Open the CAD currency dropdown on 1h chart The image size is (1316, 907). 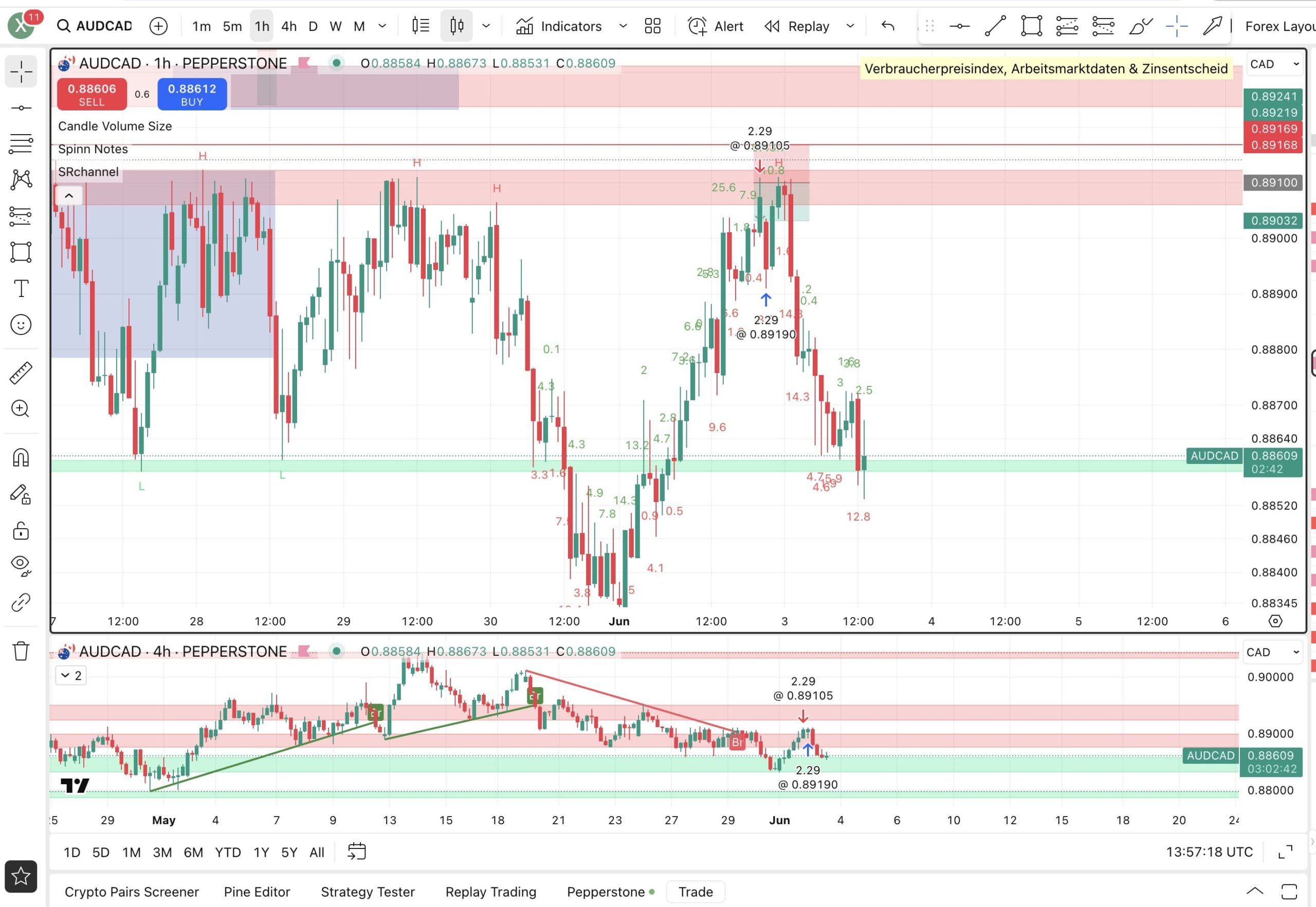click(x=1274, y=64)
